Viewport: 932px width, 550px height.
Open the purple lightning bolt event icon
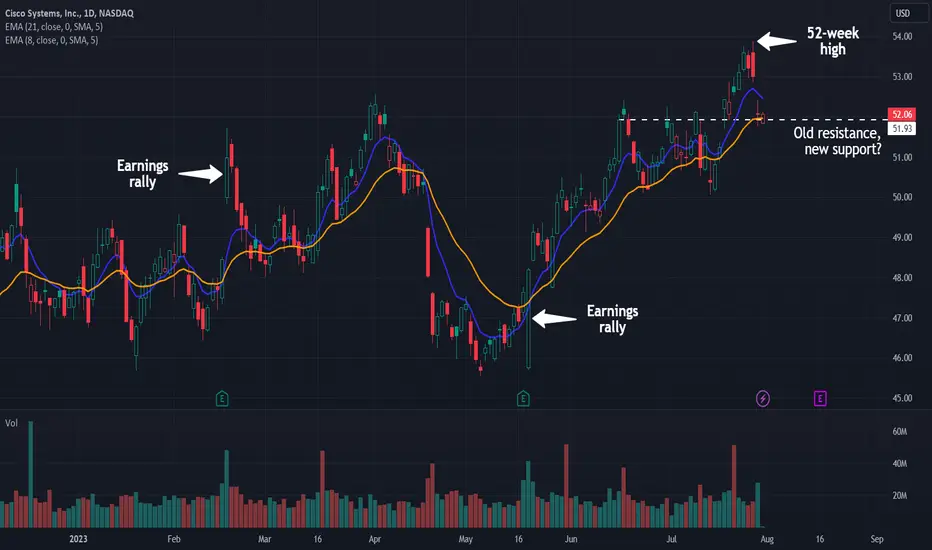[763, 398]
